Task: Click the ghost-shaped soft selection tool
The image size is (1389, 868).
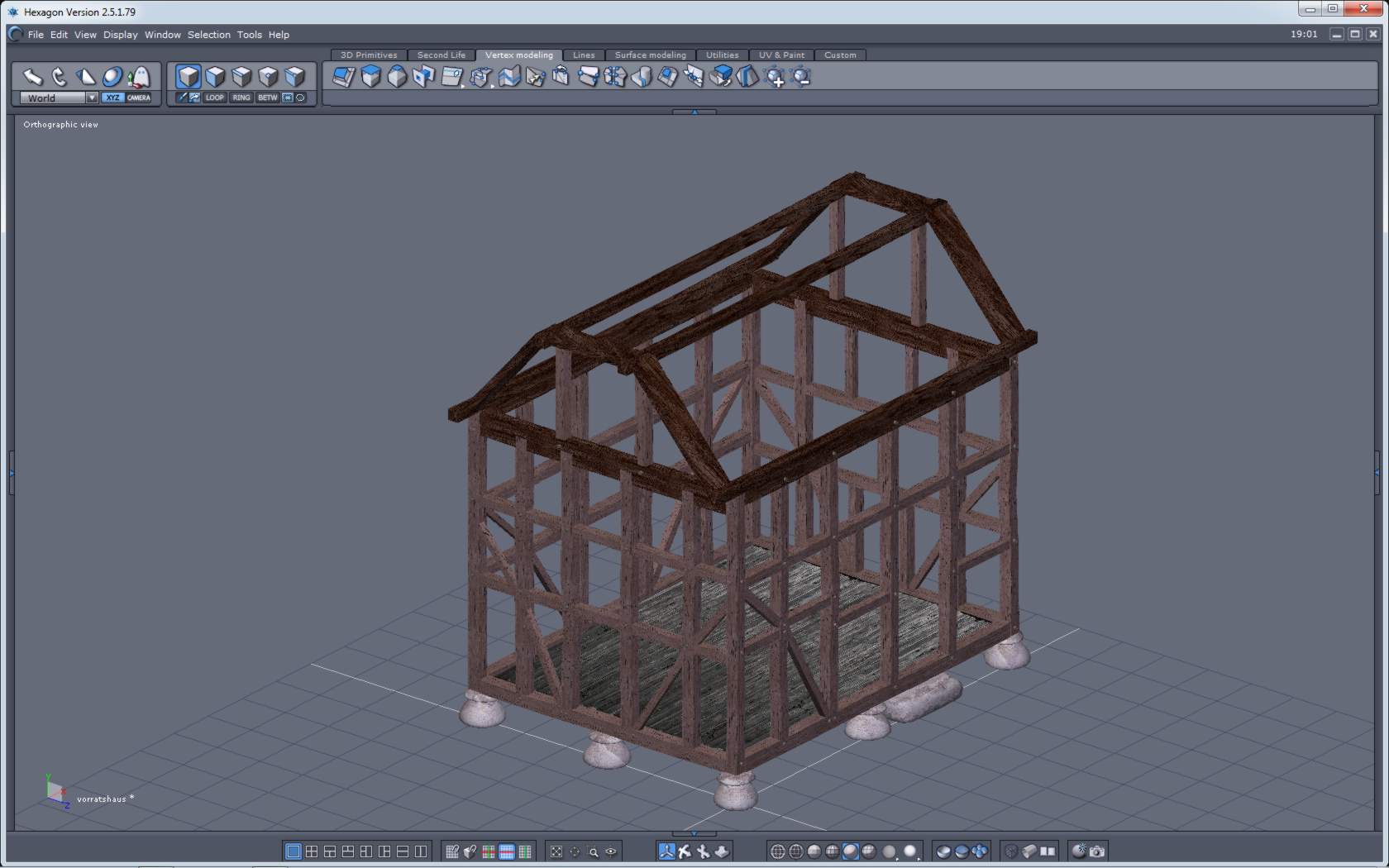Action: pos(139,77)
